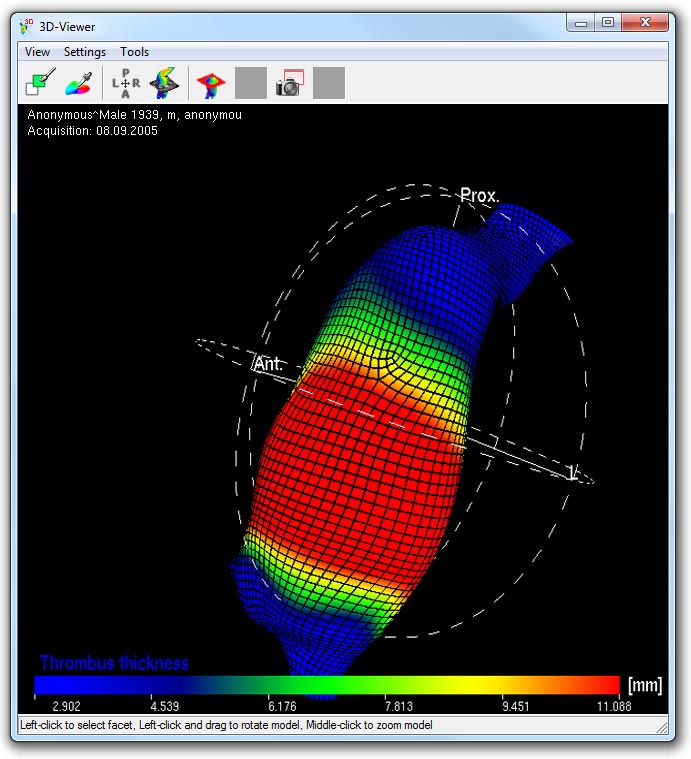Select the L-P-R-A orientation icon

125,84
